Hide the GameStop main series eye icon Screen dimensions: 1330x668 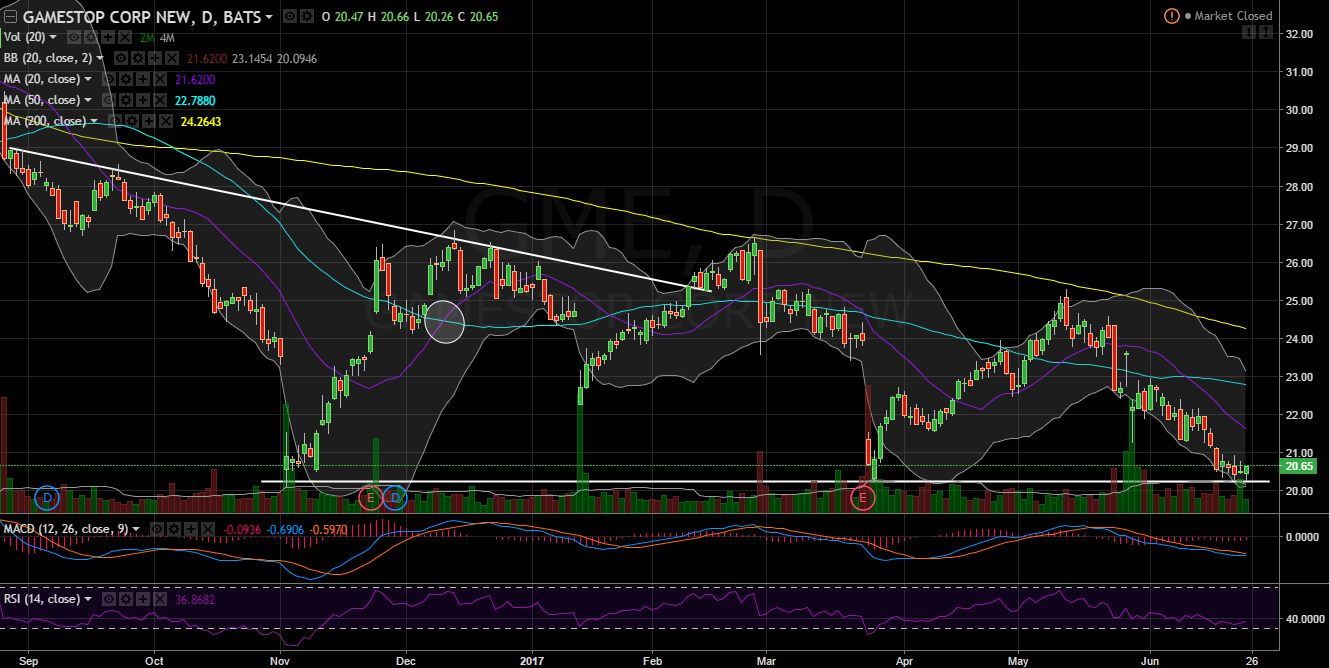point(288,16)
